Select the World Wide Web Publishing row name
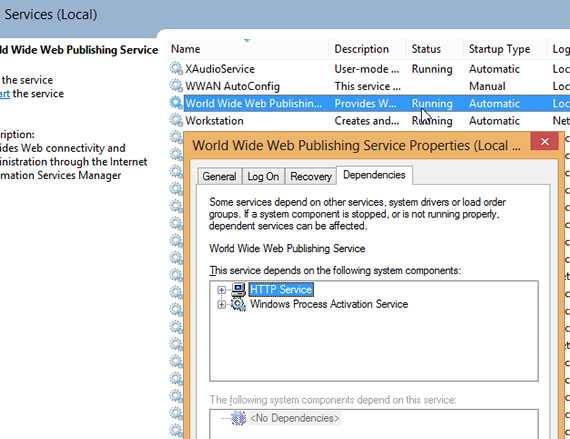 click(253, 104)
